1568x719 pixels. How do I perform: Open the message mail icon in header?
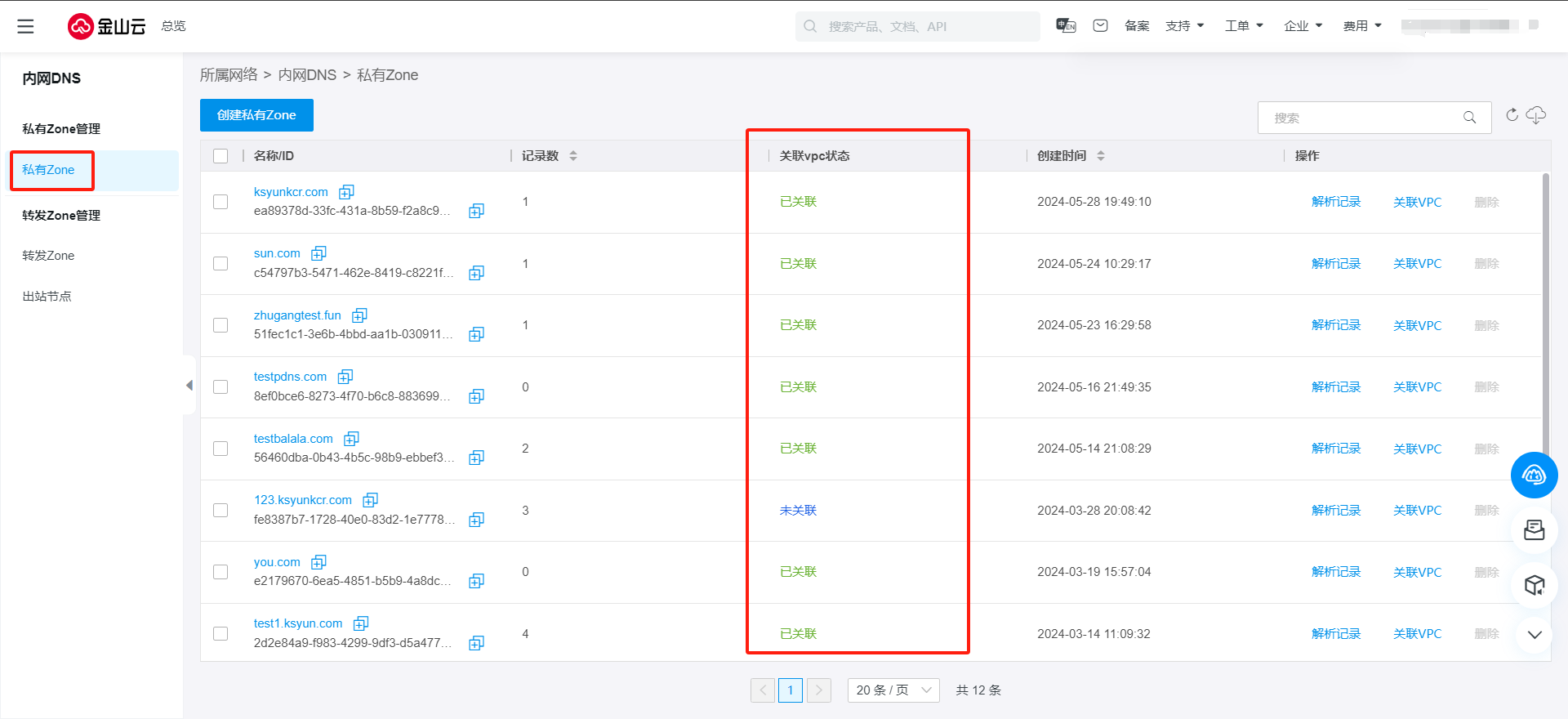[x=1100, y=26]
